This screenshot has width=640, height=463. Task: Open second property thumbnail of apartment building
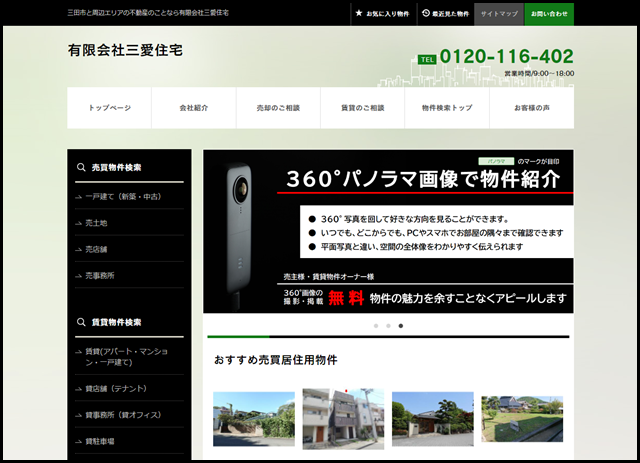click(343, 419)
